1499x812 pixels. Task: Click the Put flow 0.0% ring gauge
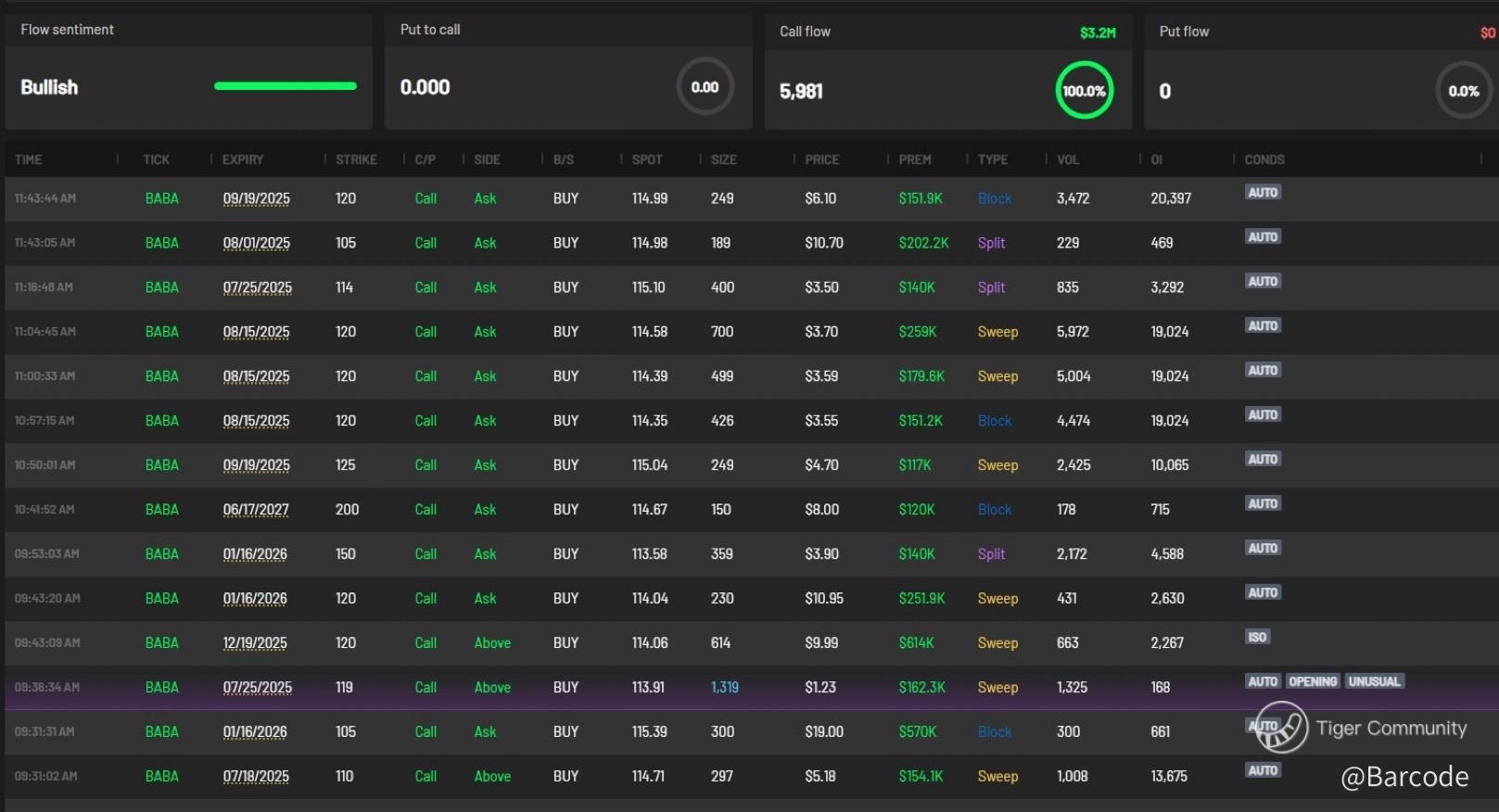pyautogui.click(x=1464, y=91)
